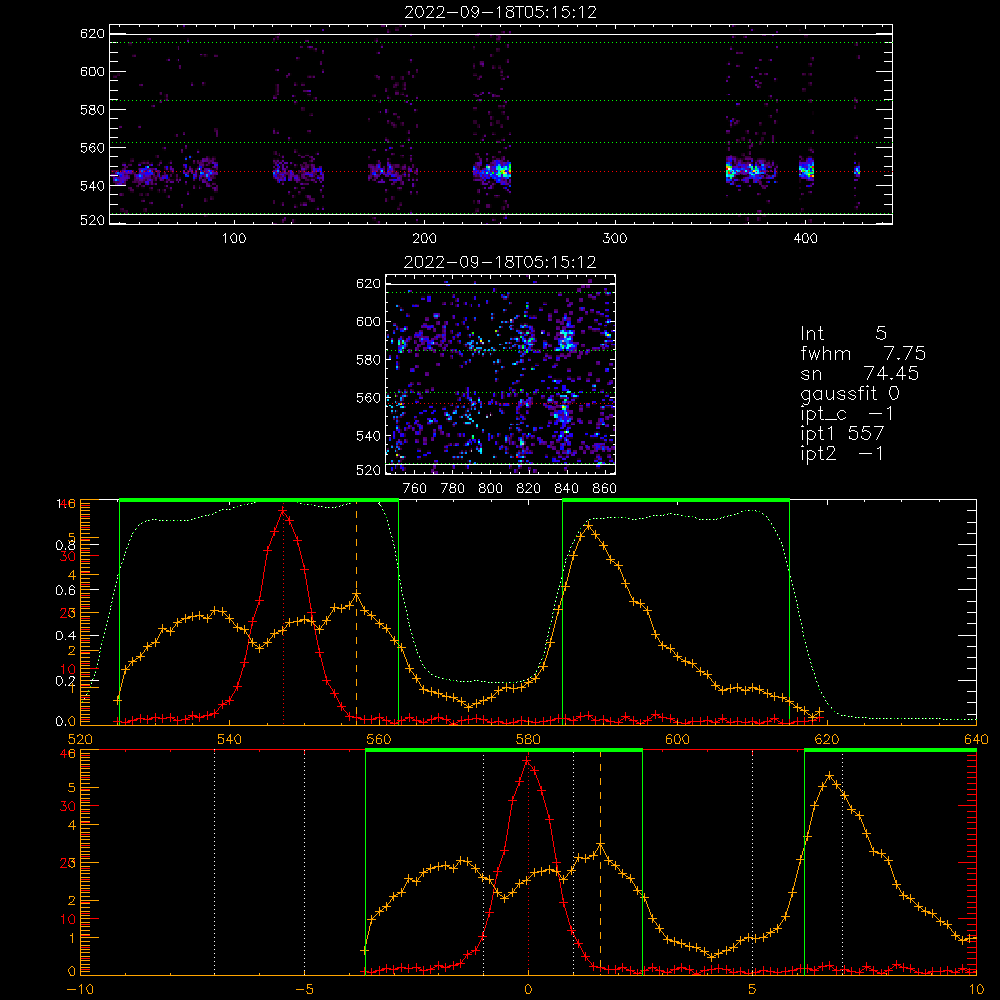The height and width of the screenshot is (1000, 1000).
Task: Click the top plot title 2022-09-18T05:15:12
Action: point(500,12)
